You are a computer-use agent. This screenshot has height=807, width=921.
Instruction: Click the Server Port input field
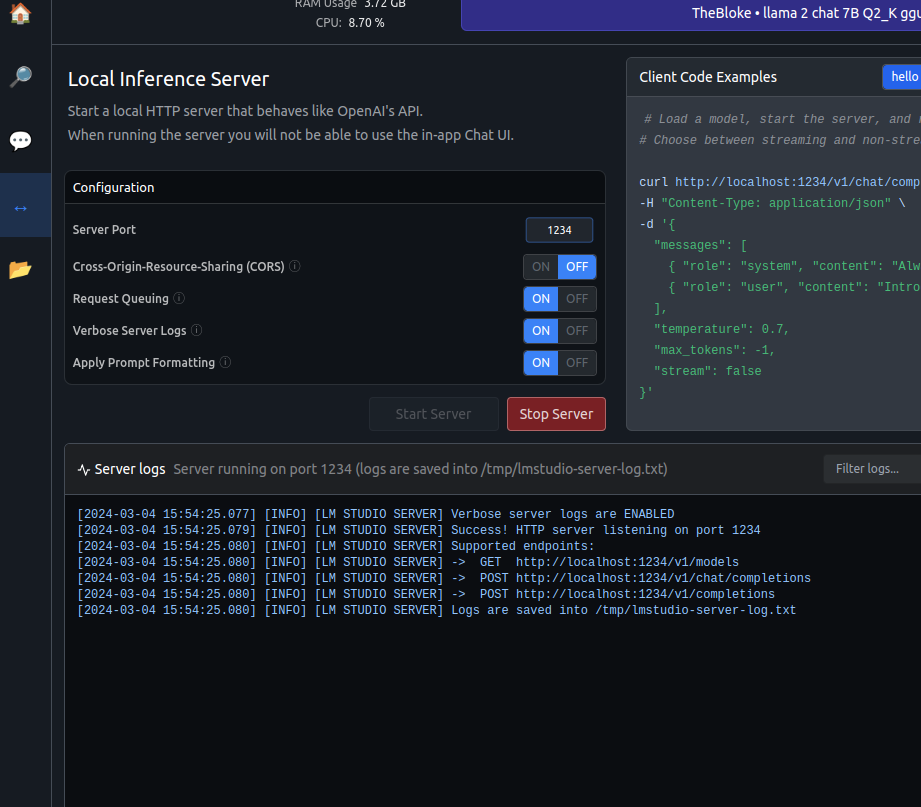coord(559,230)
